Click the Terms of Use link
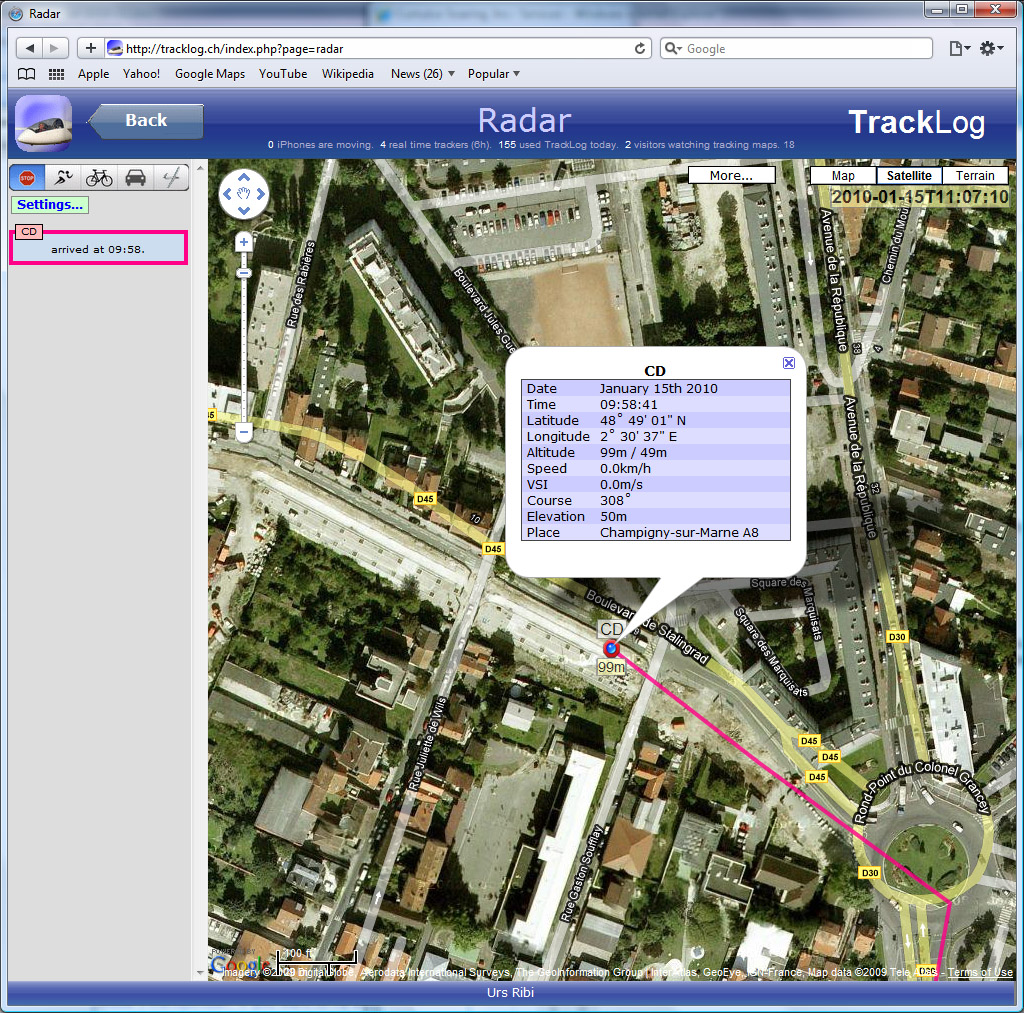Viewport: 1024px width, 1013px height. (x=980, y=972)
